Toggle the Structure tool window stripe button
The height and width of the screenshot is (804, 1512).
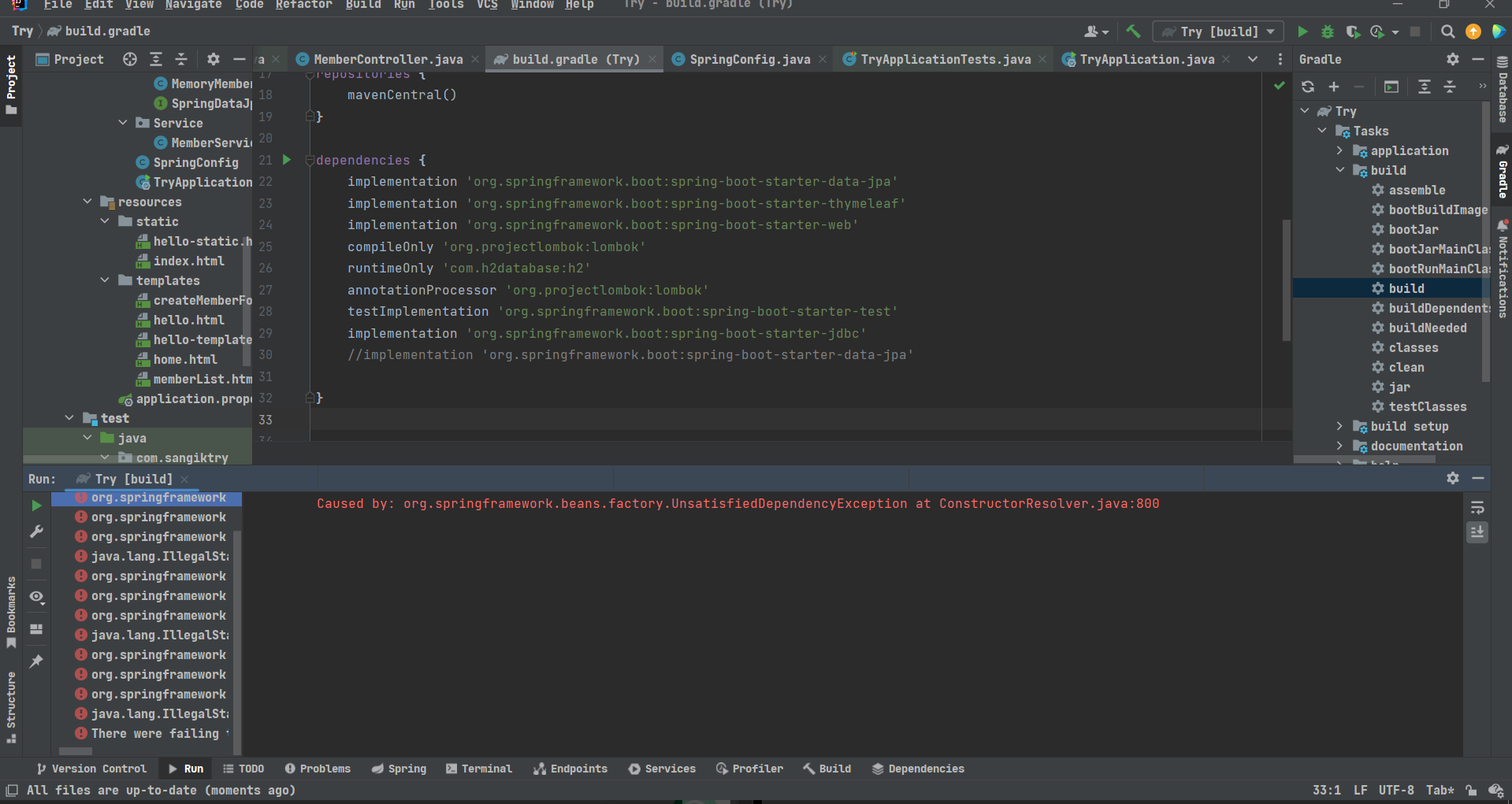click(x=11, y=707)
